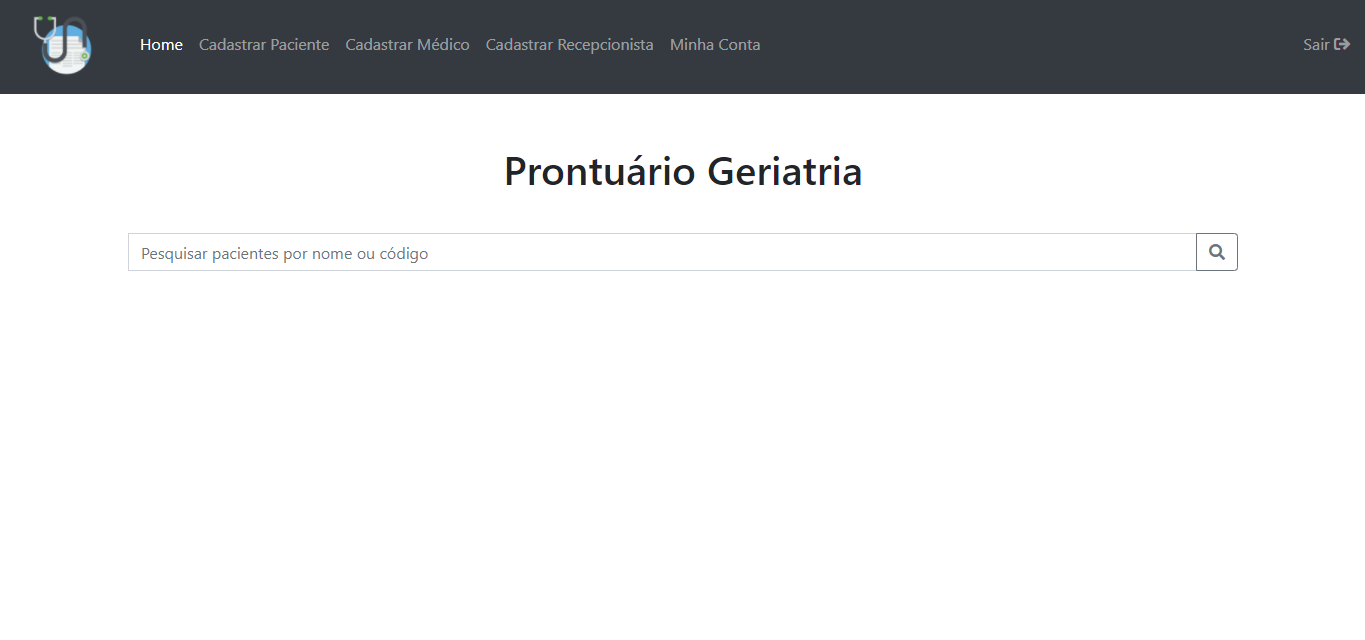Navigate to Cadastrar Paciente
1365x640 pixels.
263,44
